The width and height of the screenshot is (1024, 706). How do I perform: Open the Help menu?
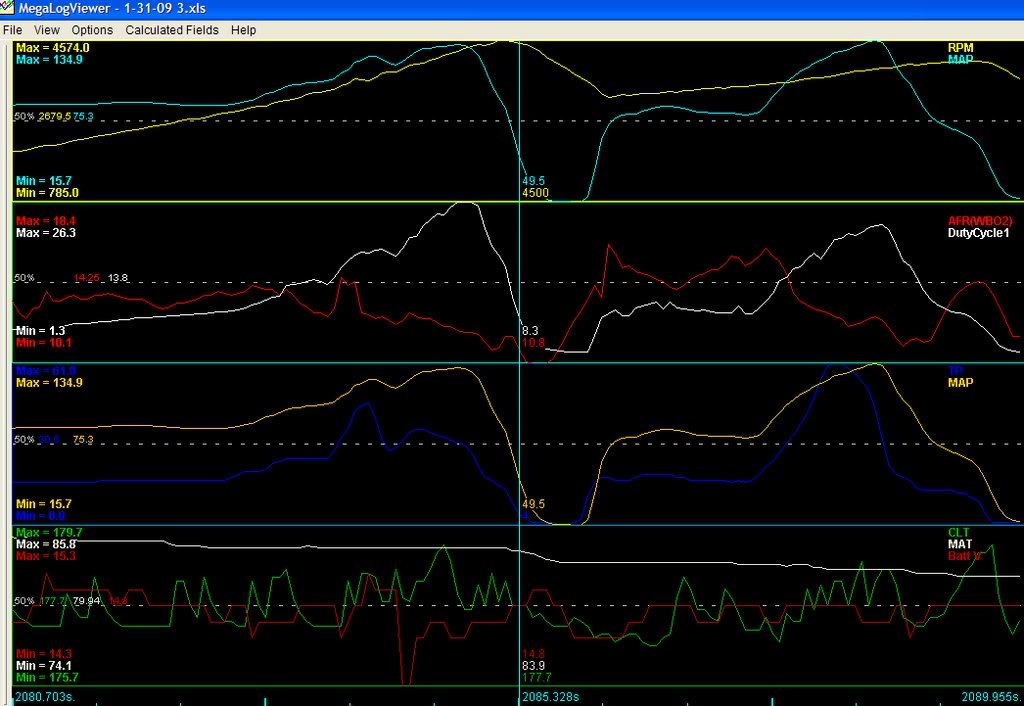[x=242, y=30]
